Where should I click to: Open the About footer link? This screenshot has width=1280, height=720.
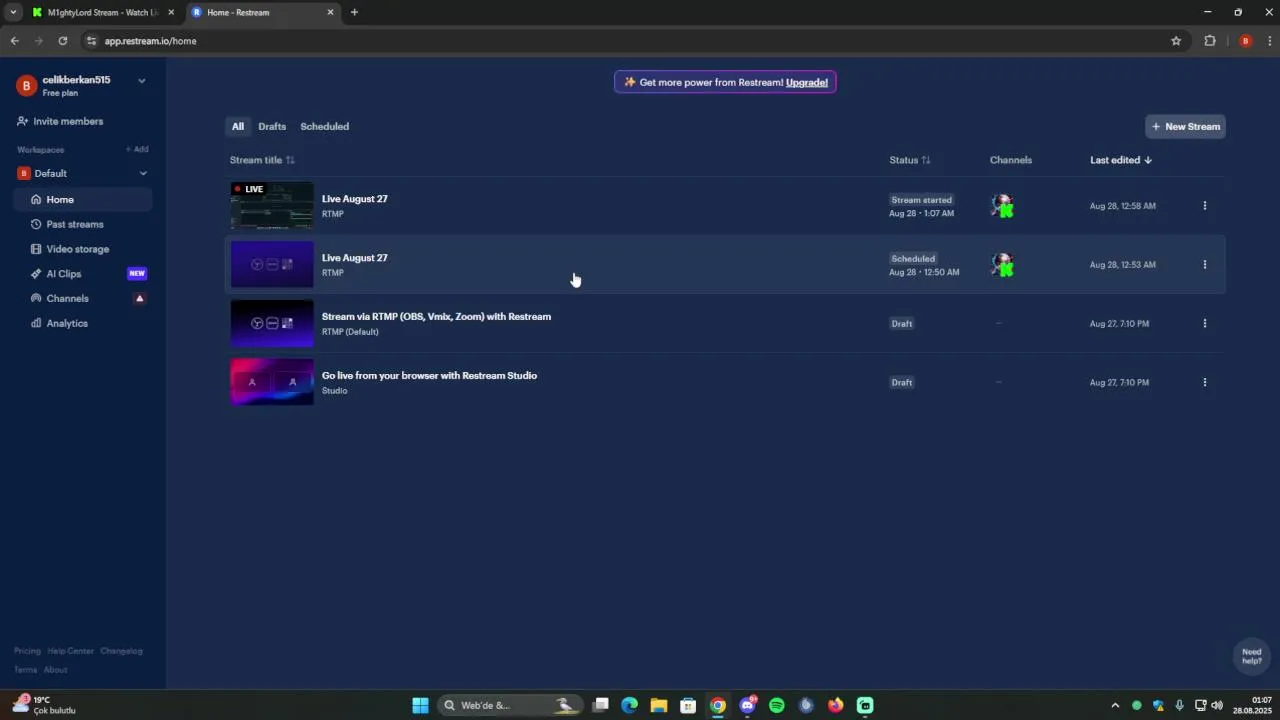[x=55, y=670]
